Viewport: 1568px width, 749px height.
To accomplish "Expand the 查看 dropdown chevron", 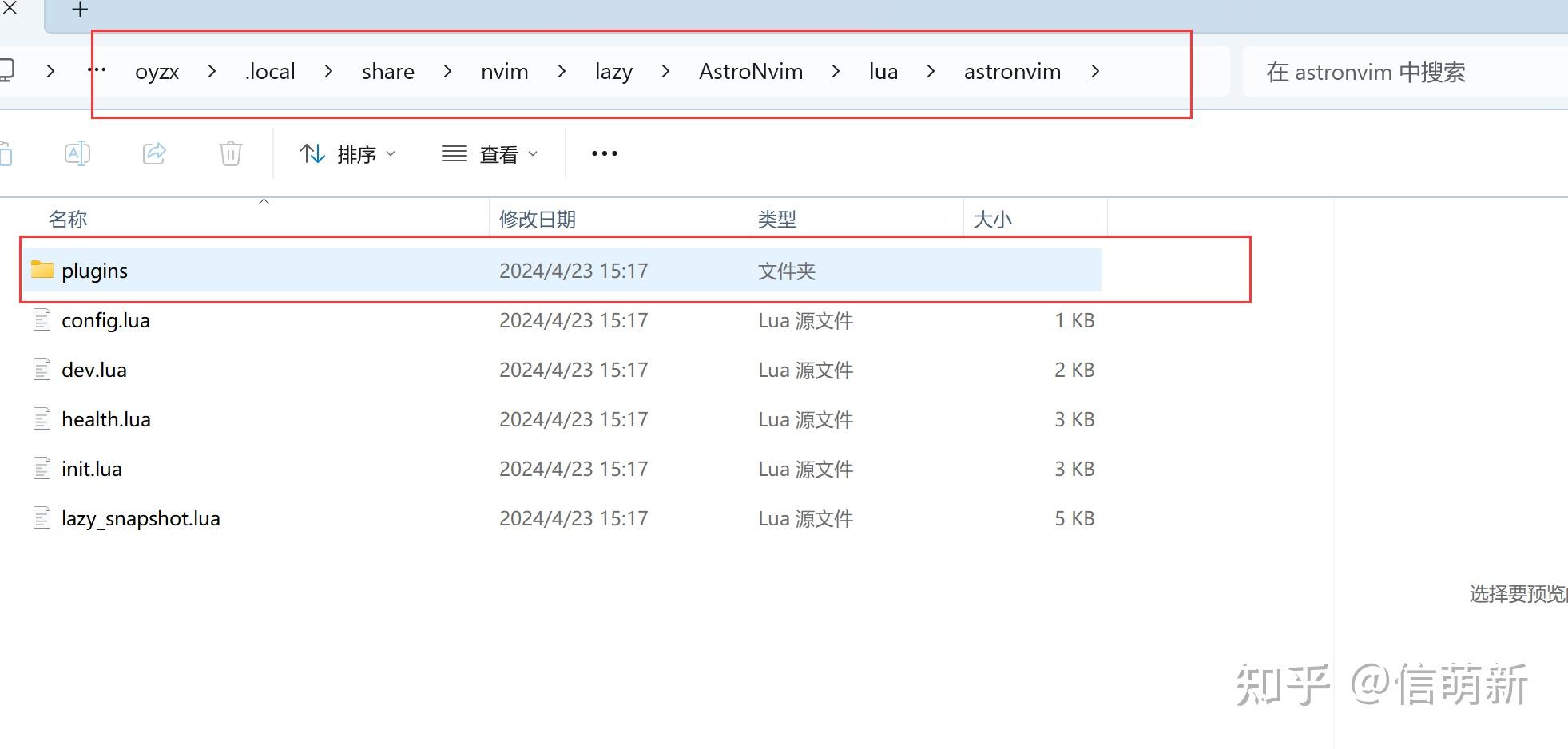I will tap(534, 153).
